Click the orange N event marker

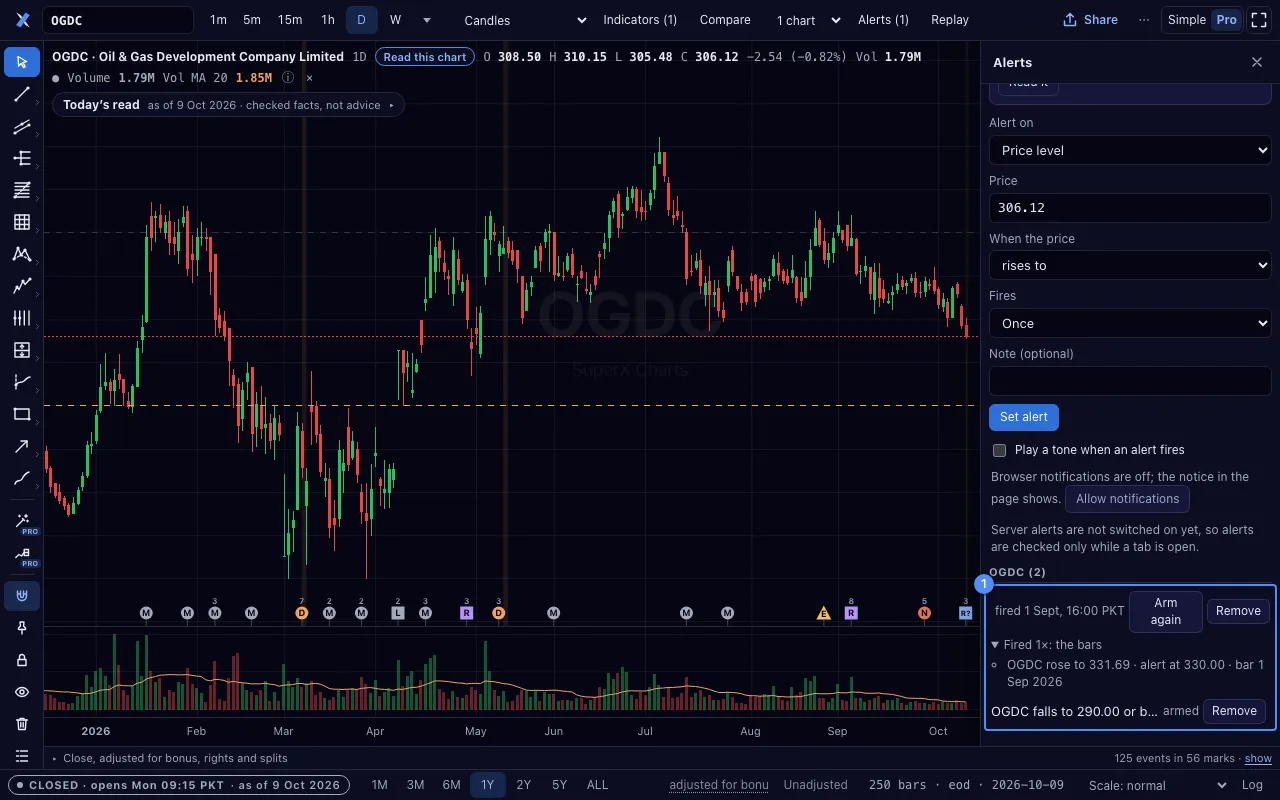[924, 613]
